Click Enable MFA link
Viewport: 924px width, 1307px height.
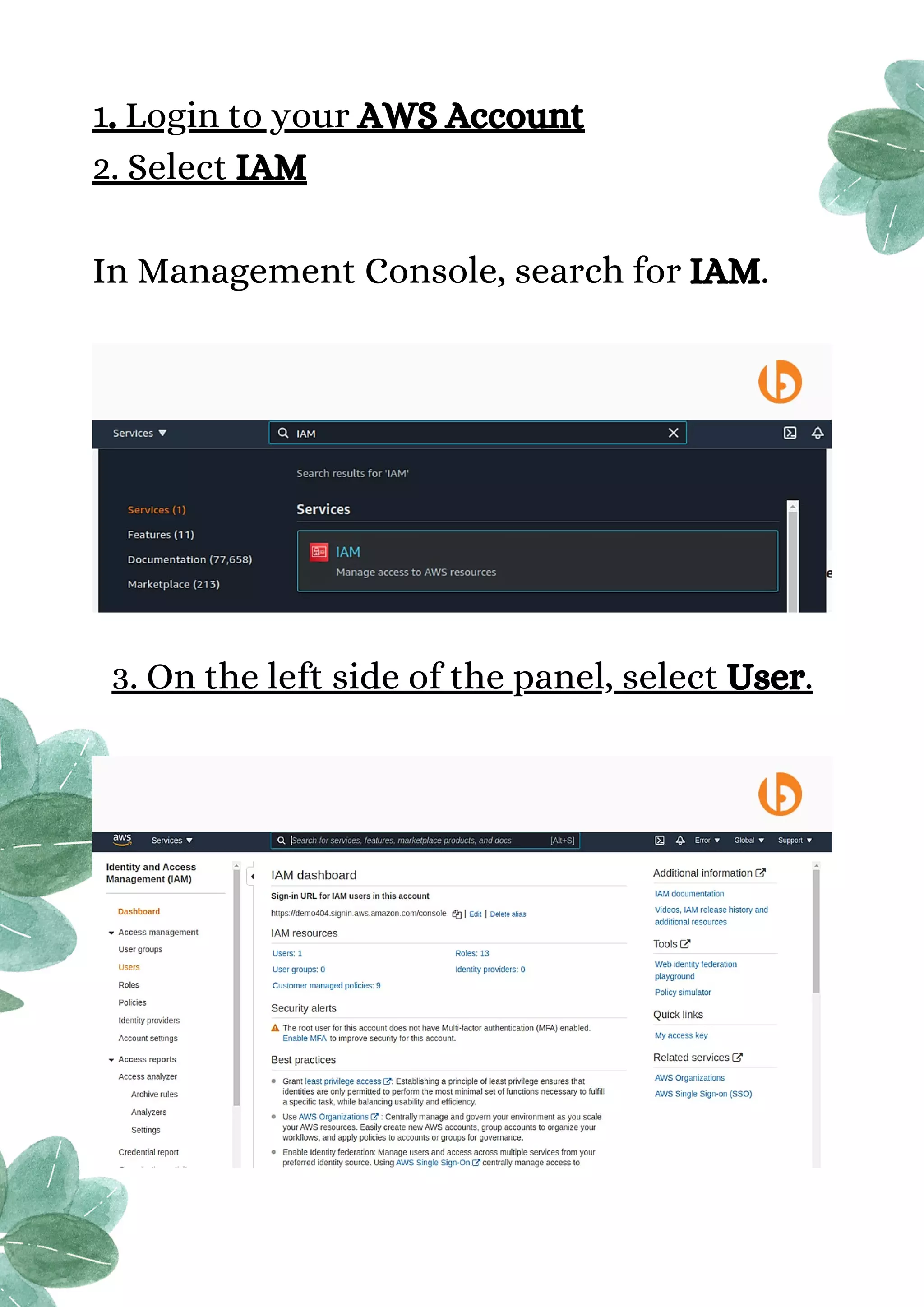(305, 1038)
